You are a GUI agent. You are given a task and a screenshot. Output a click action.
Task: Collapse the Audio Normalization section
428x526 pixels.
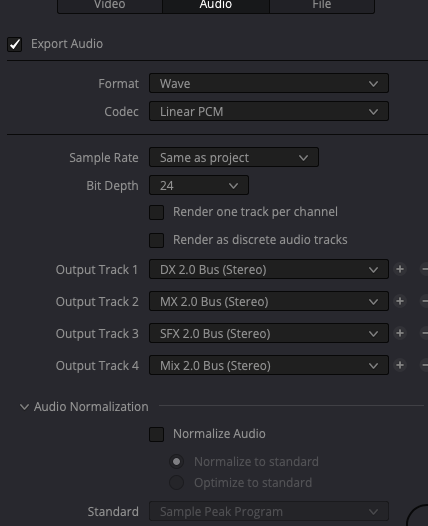(24, 407)
